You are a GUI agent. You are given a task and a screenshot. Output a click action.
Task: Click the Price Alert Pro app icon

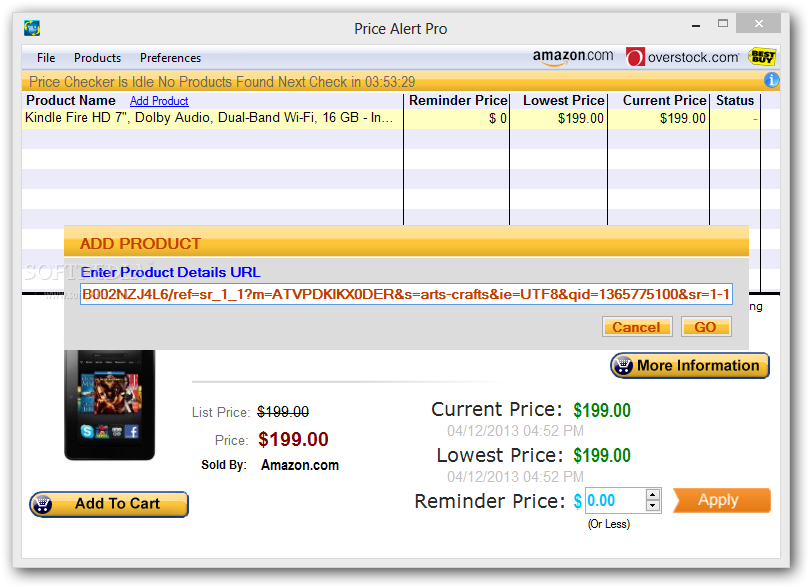point(32,27)
